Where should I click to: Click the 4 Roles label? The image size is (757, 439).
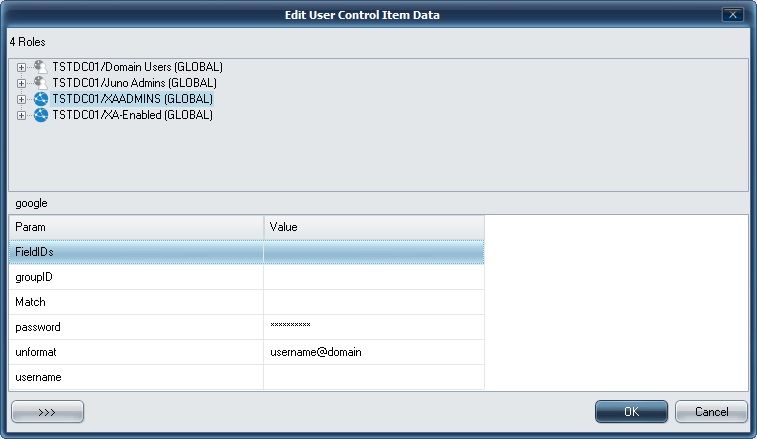(28, 42)
